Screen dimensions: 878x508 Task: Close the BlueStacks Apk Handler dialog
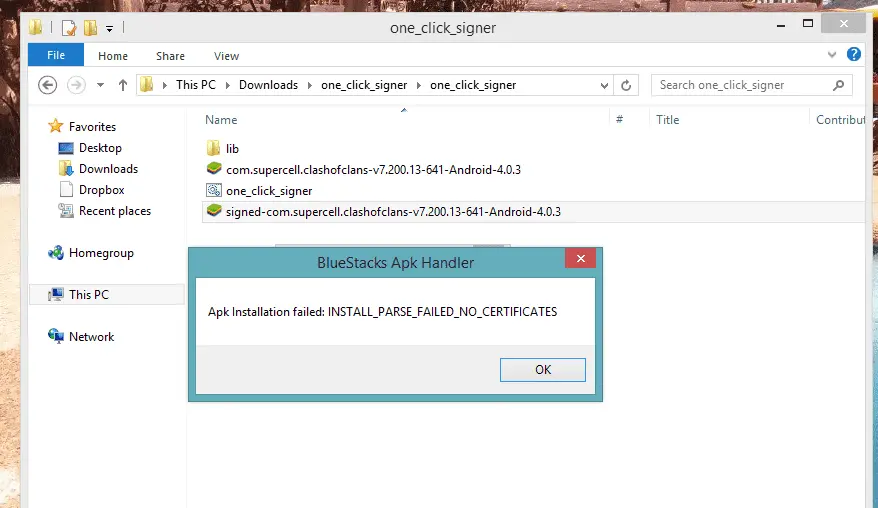580,258
